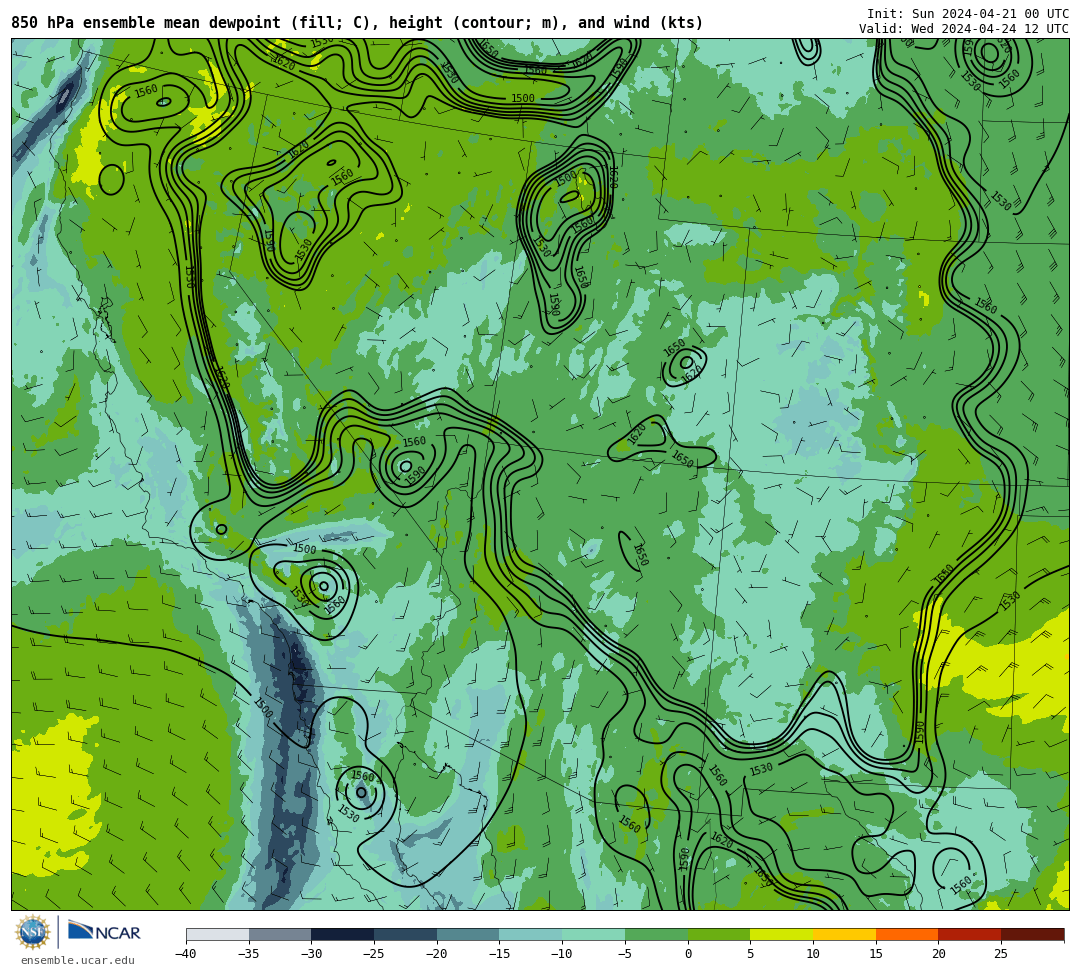Click the 1560 contour label in the upper-left closed low
The width and height of the screenshot is (1080, 973).
coord(146,91)
